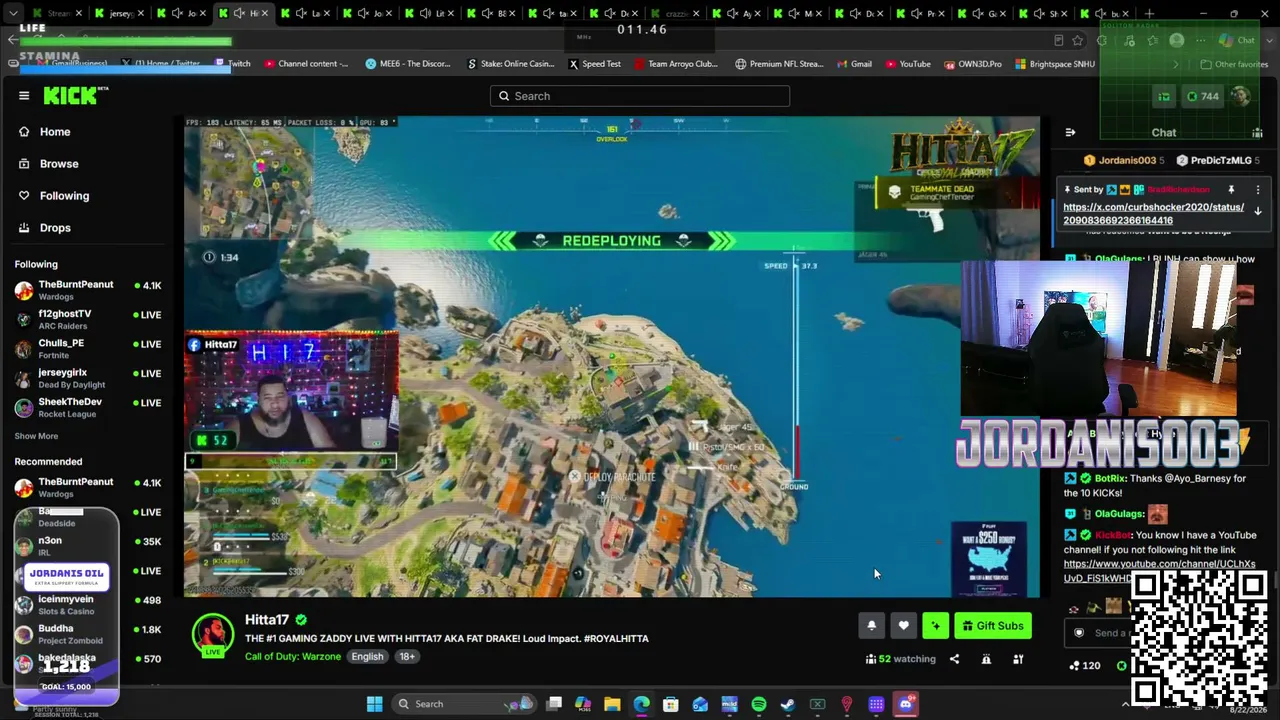Open the pinned x.com curbshocker2020 link
This screenshot has width=1280, height=720.
pos(1153,214)
